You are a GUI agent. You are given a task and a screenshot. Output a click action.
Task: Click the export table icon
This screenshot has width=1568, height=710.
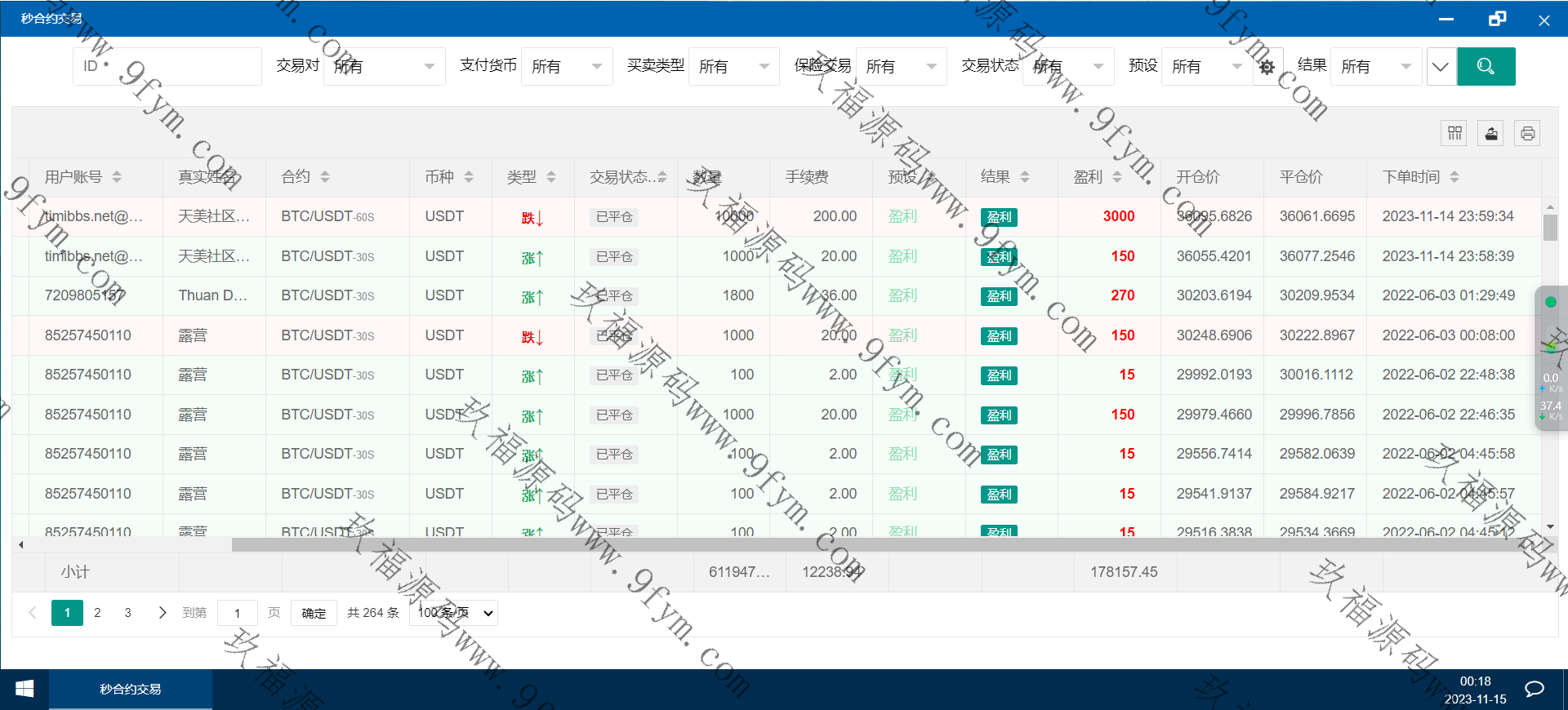click(1490, 133)
